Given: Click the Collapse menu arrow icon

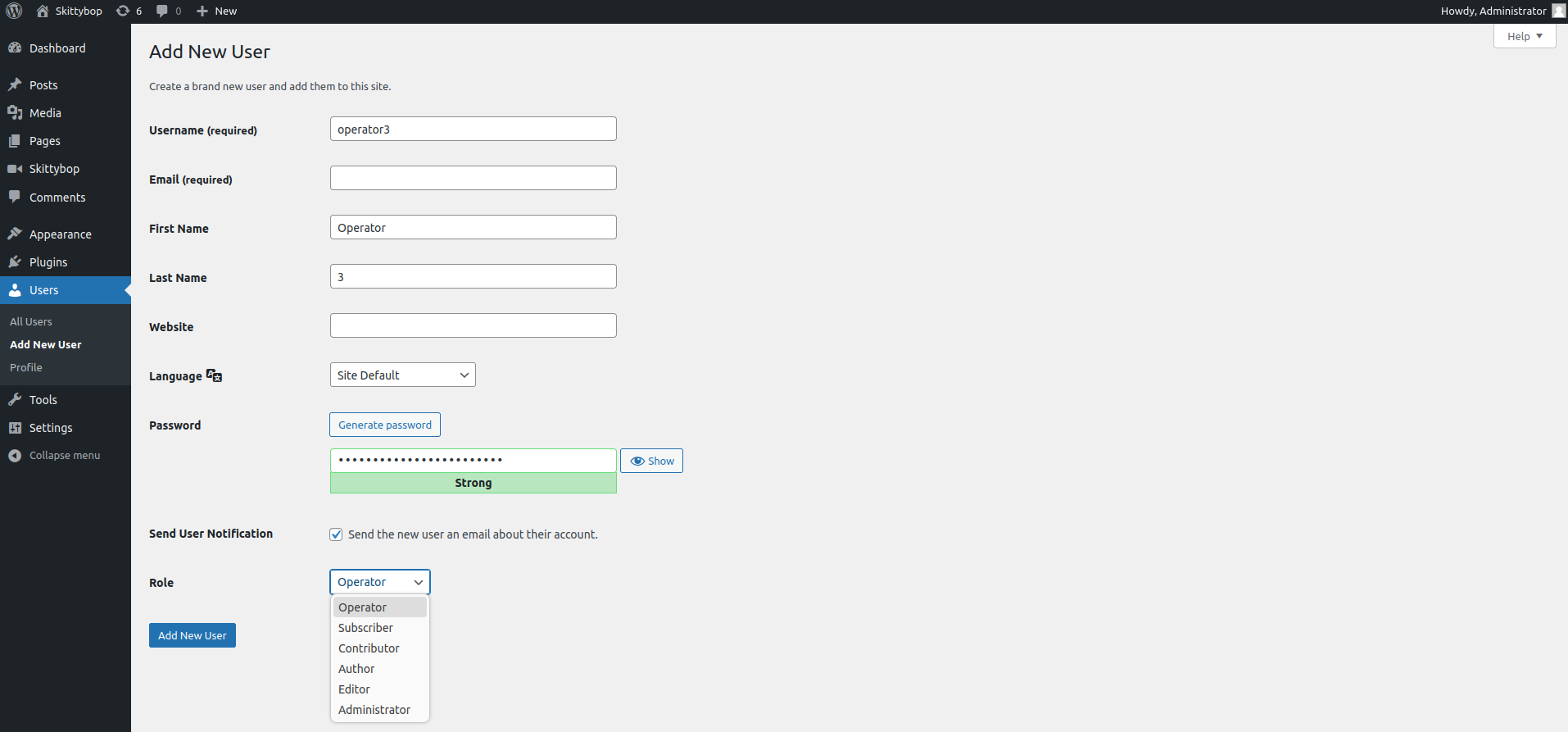Looking at the screenshot, I should point(15,455).
